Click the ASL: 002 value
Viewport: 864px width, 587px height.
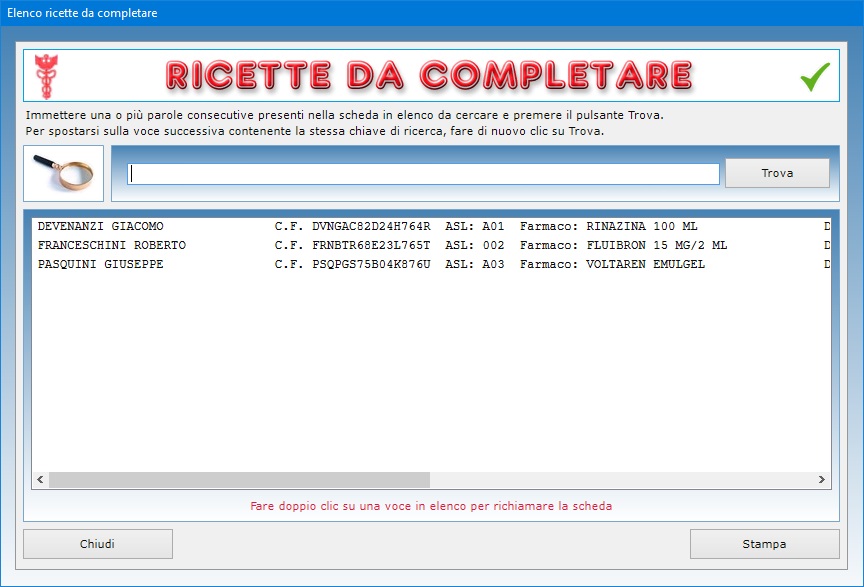pos(475,245)
